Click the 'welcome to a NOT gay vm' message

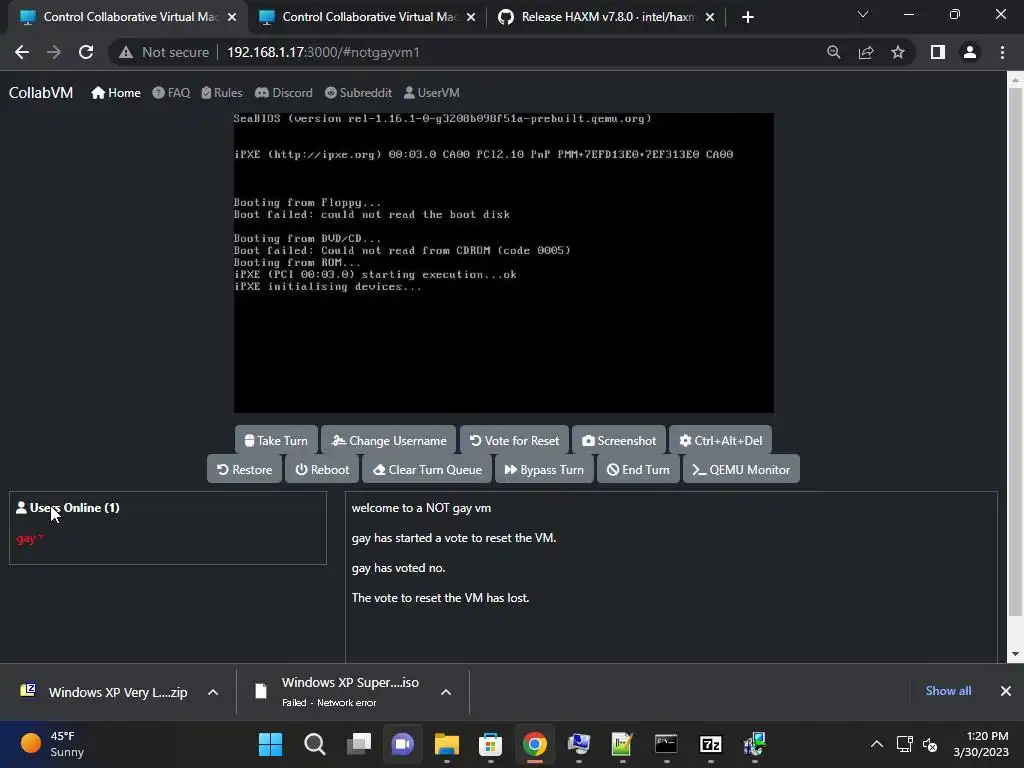click(x=421, y=508)
